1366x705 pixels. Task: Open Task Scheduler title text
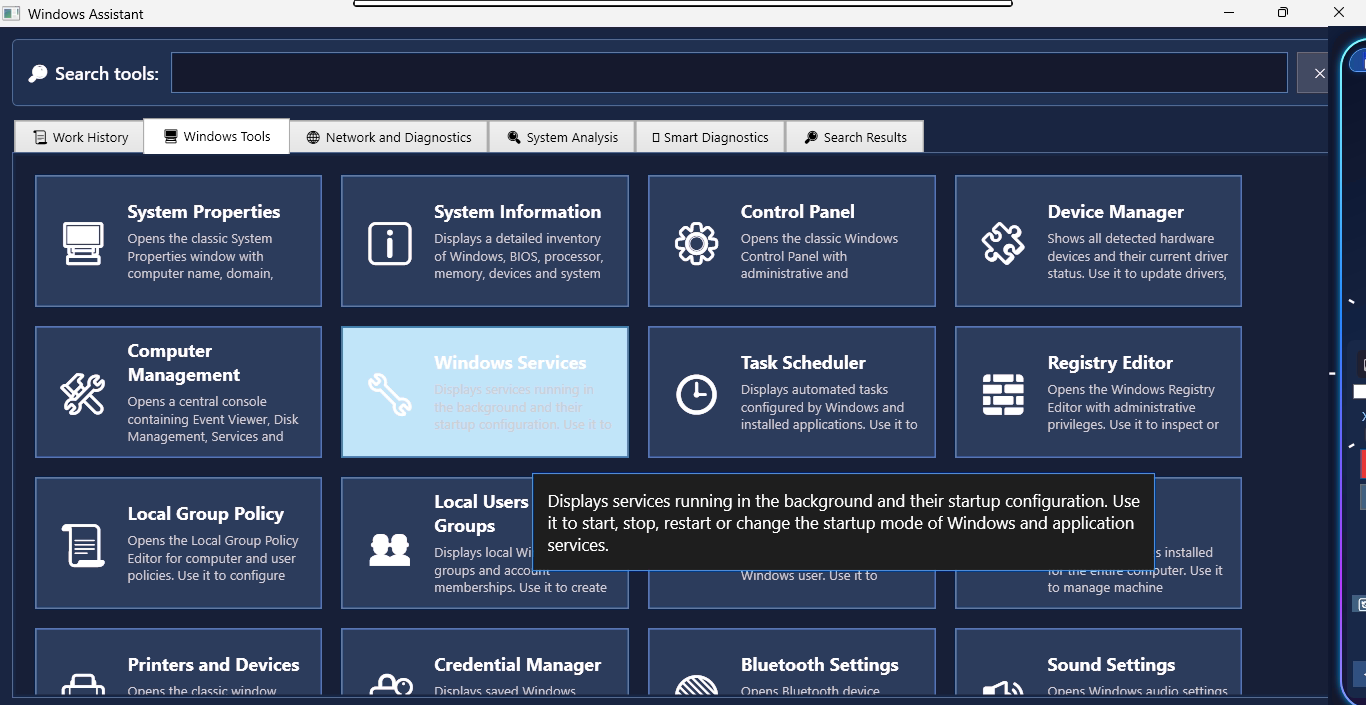(x=803, y=363)
